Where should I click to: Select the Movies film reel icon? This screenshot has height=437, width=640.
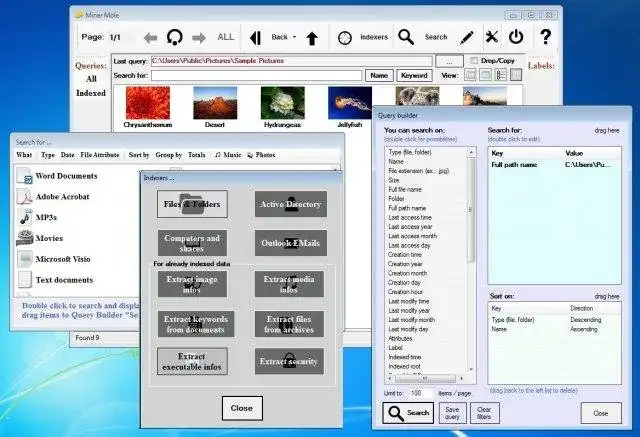click(24, 238)
